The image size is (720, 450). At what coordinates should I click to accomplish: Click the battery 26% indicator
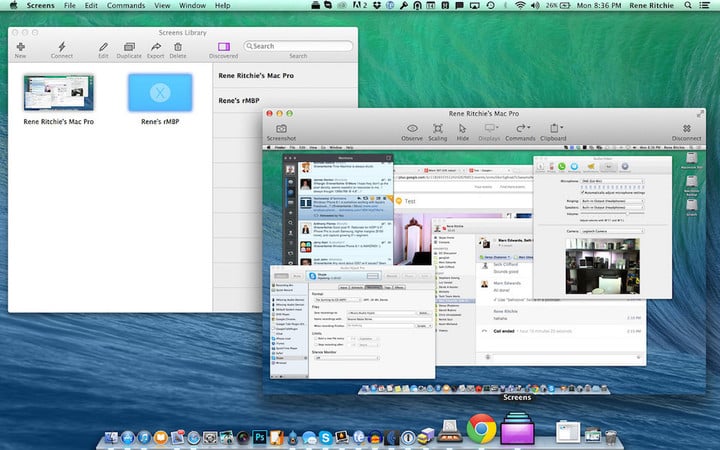[x=558, y=6]
